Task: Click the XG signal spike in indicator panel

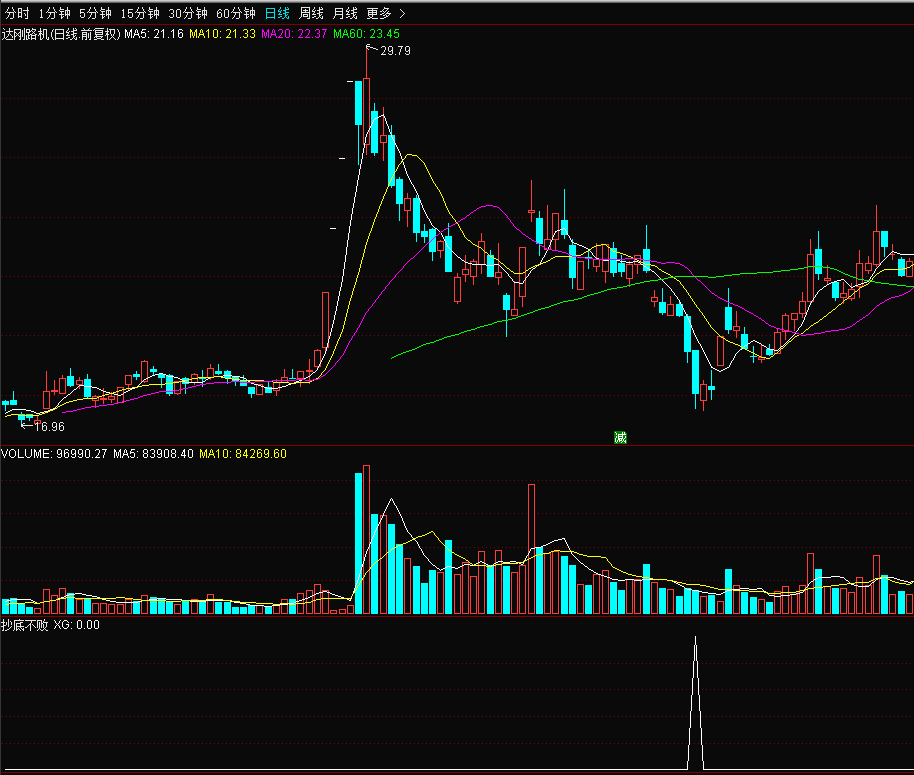Action: click(x=695, y=702)
